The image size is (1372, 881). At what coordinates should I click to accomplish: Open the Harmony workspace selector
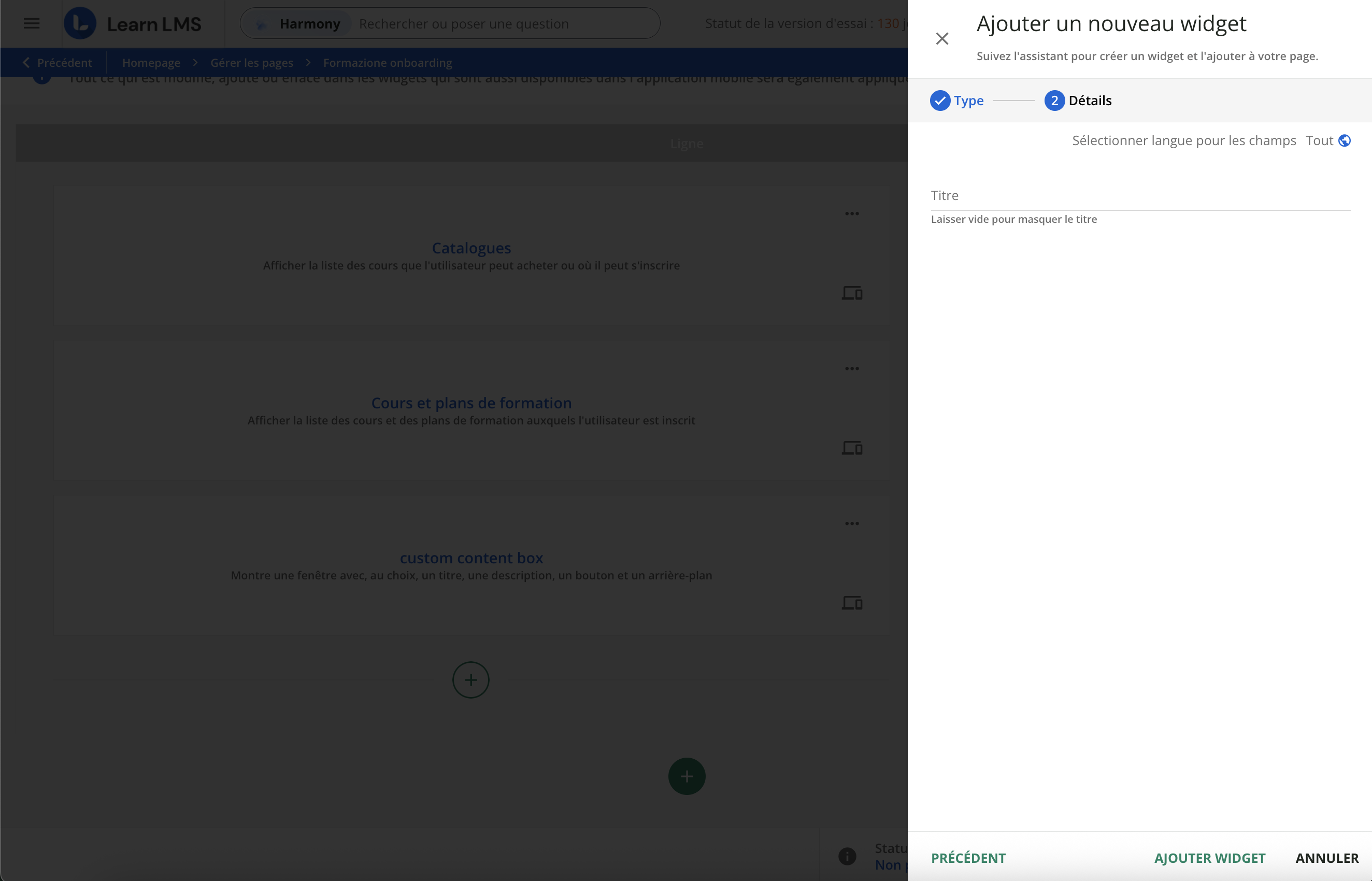click(x=309, y=23)
